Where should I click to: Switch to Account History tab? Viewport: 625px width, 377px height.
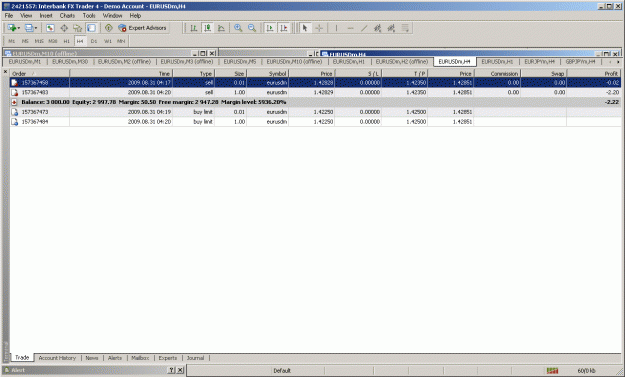57,358
